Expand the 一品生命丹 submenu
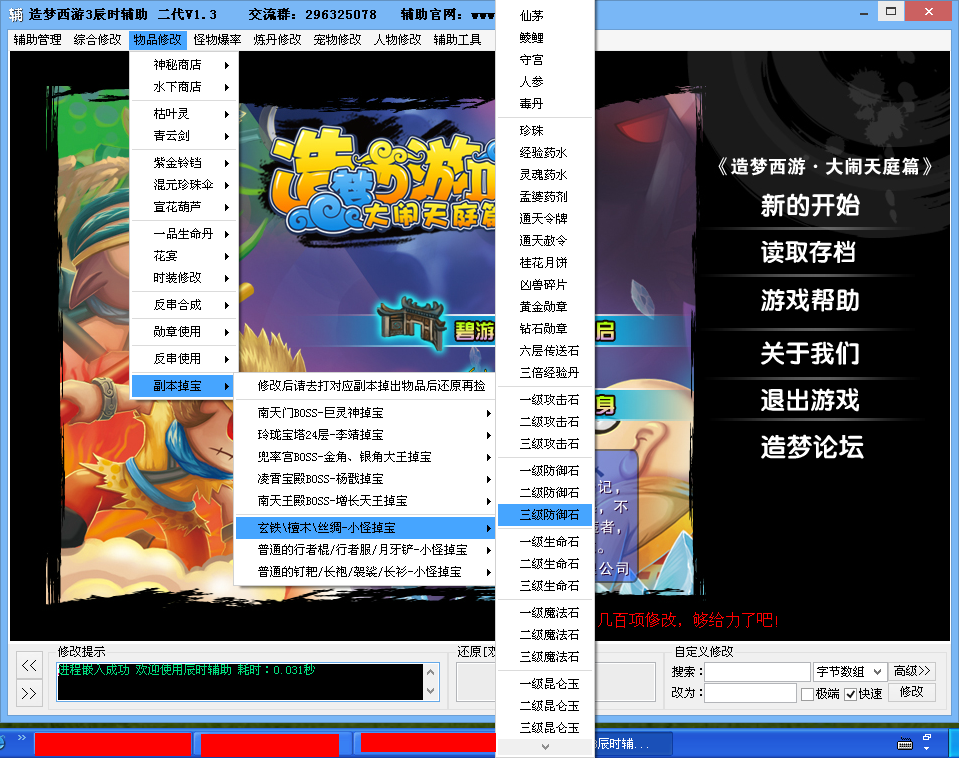The image size is (959, 758). [x=184, y=234]
